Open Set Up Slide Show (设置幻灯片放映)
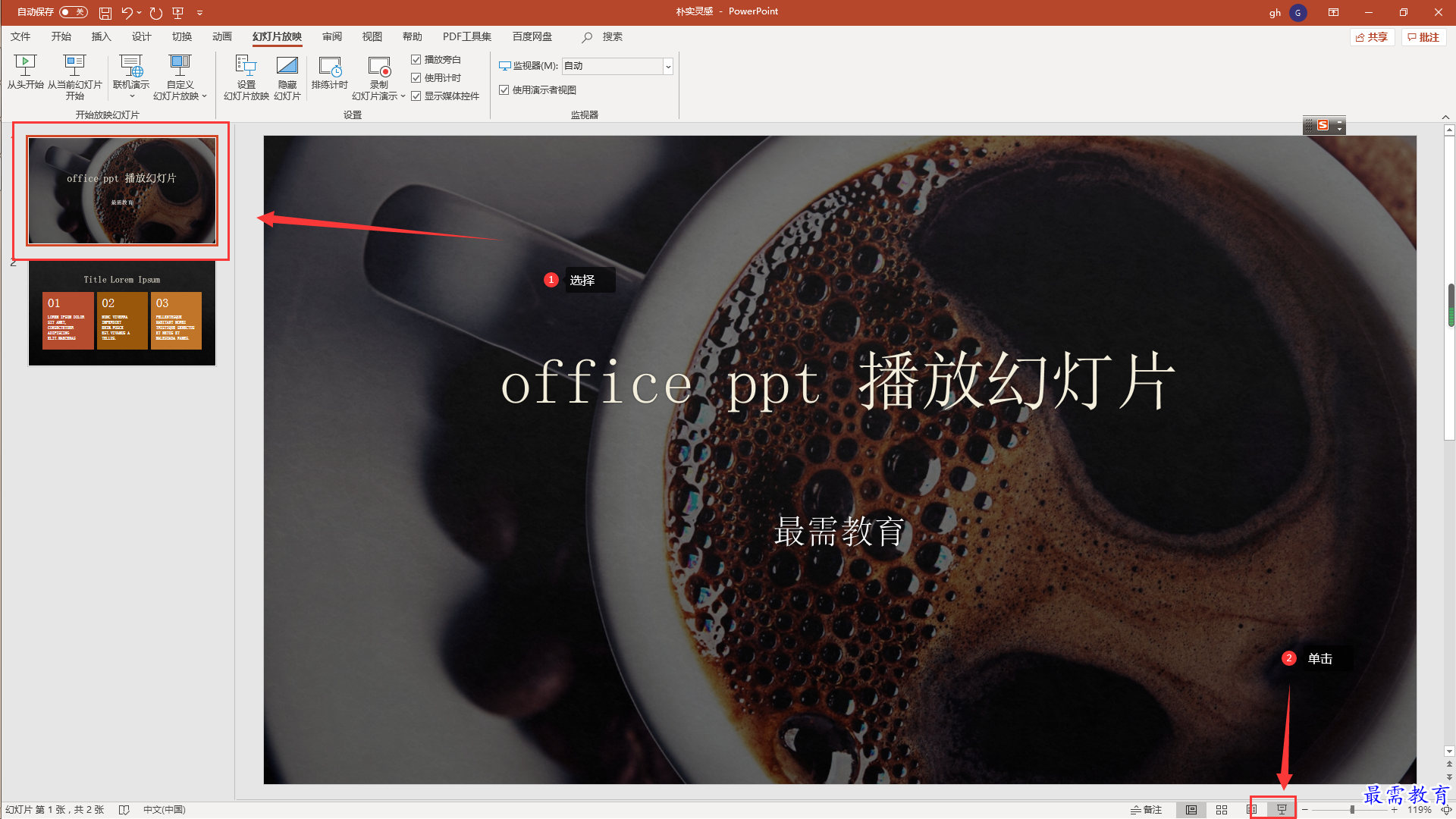Image resolution: width=1456 pixels, height=819 pixels. click(x=246, y=77)
